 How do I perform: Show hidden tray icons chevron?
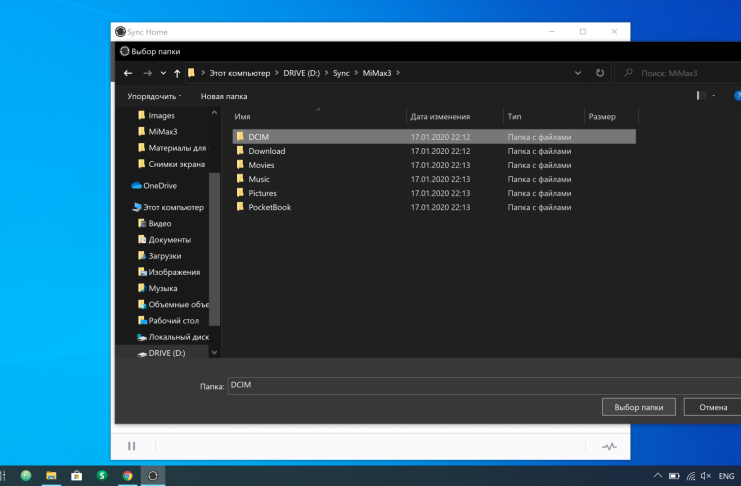(x=657, y=476)
